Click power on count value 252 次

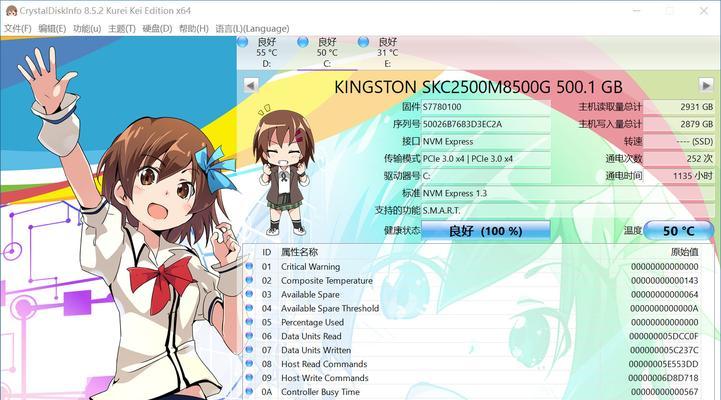679,159
